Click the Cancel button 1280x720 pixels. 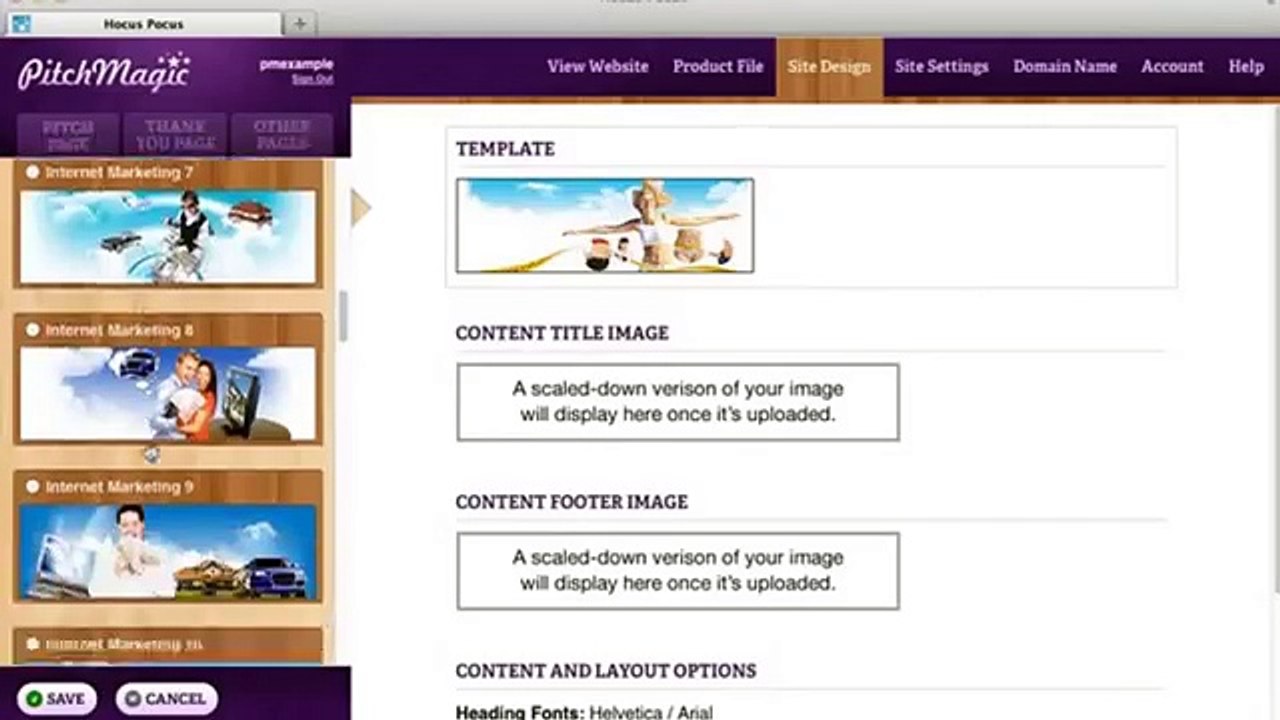click(x=166, y=699)
